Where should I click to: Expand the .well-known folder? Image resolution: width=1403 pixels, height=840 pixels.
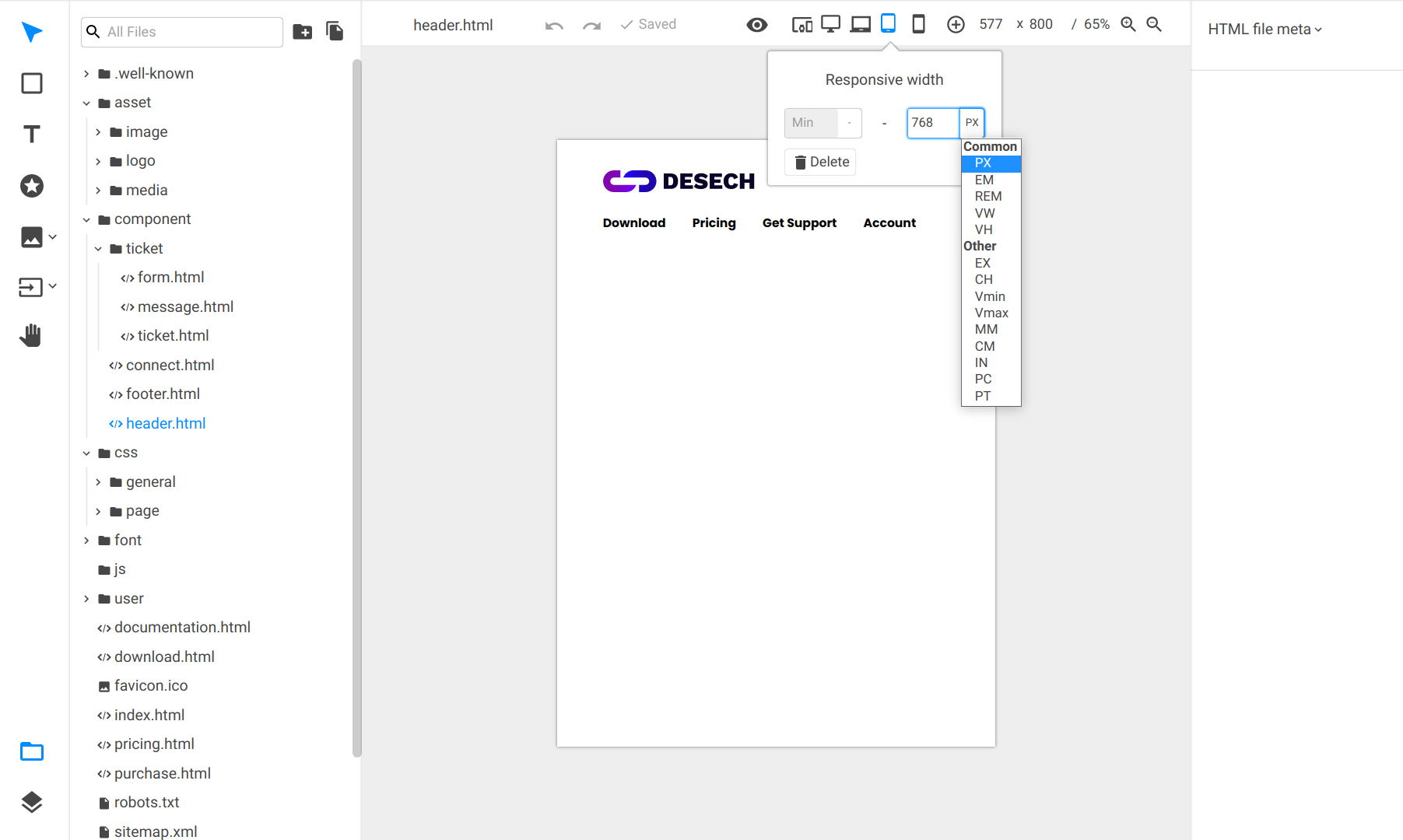[x=86, y=74]
